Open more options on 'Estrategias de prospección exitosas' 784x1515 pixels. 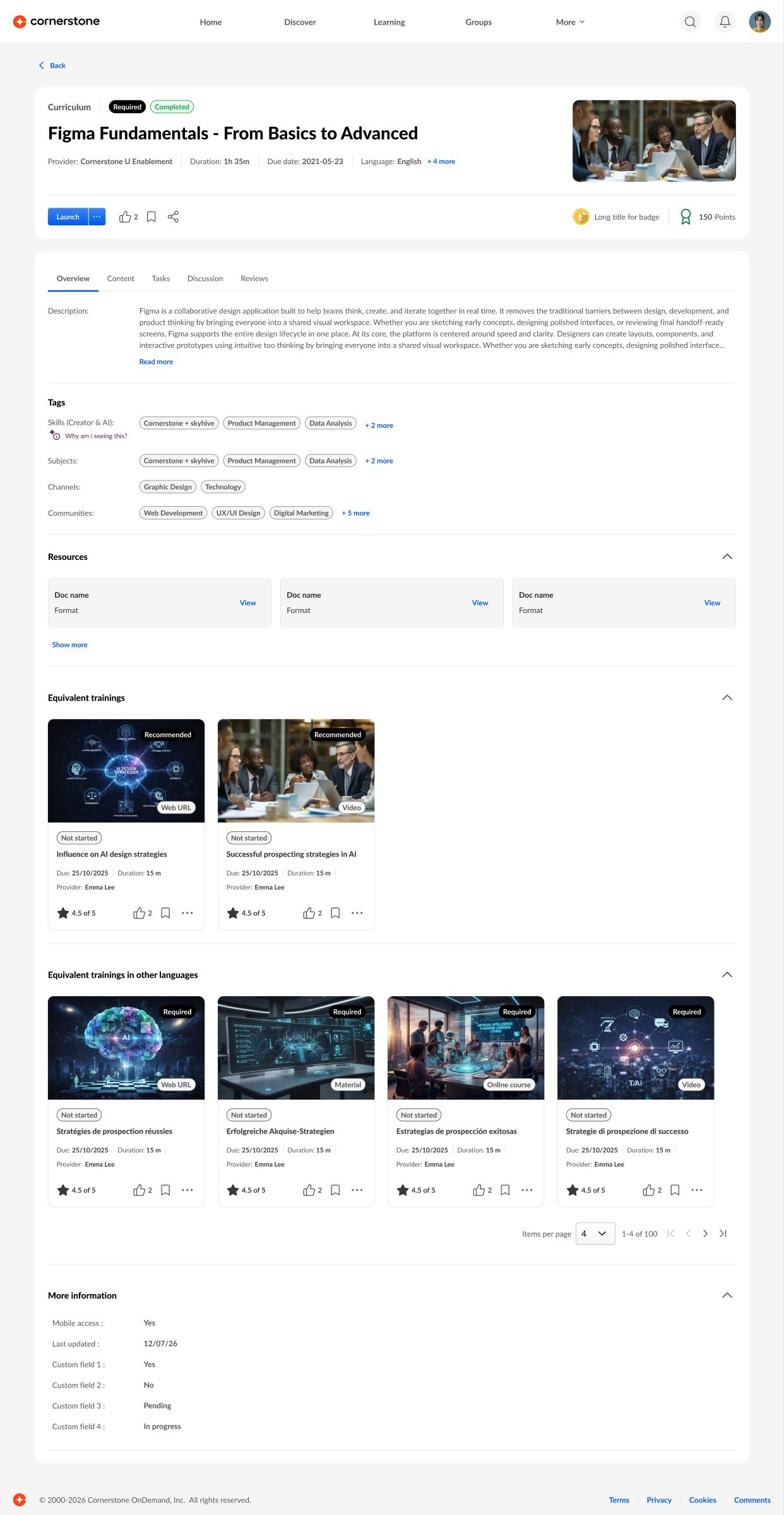coord(527,1190)
